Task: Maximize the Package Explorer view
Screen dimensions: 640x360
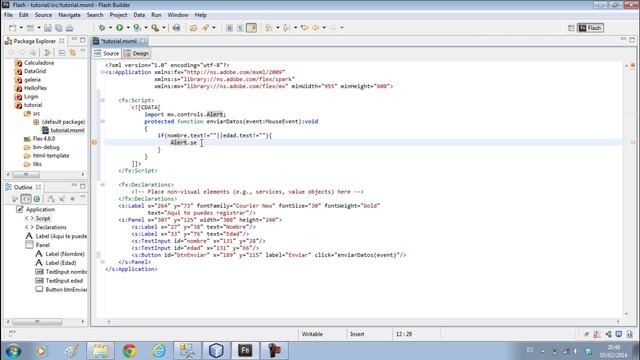Action: pos(83,40)
